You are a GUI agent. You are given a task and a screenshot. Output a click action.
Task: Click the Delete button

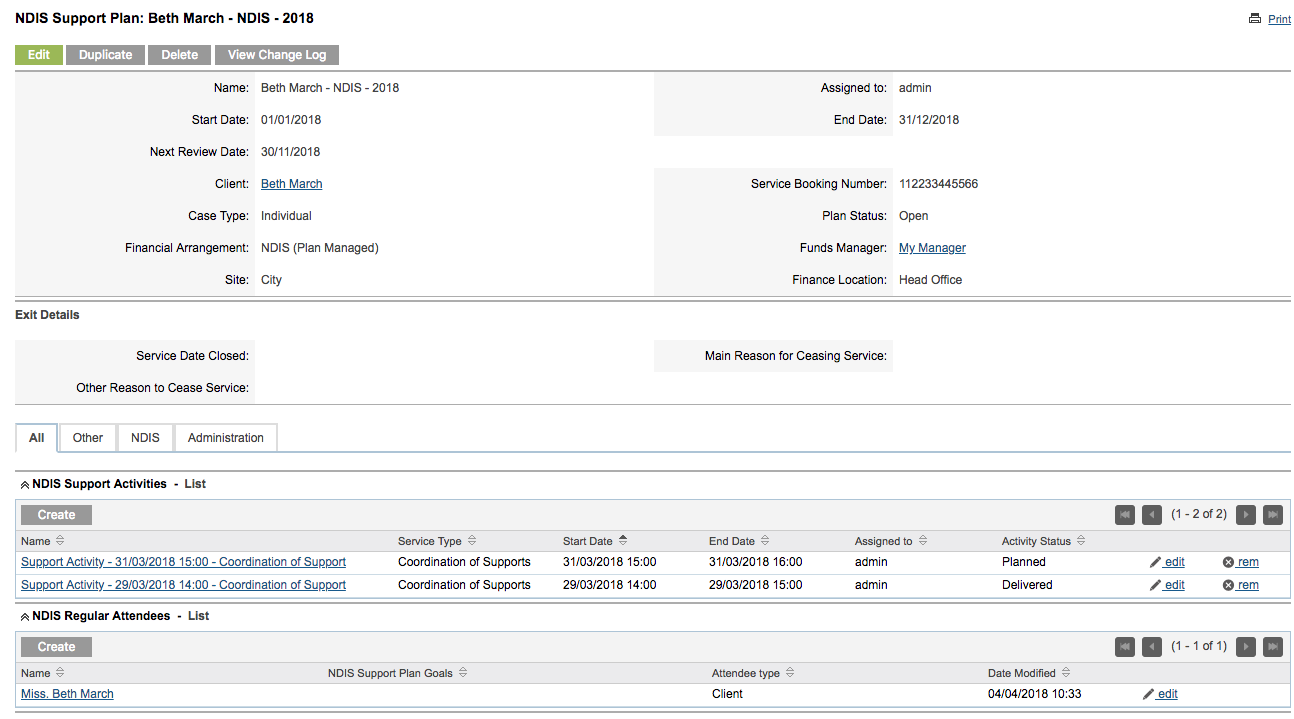coord(180,55)
